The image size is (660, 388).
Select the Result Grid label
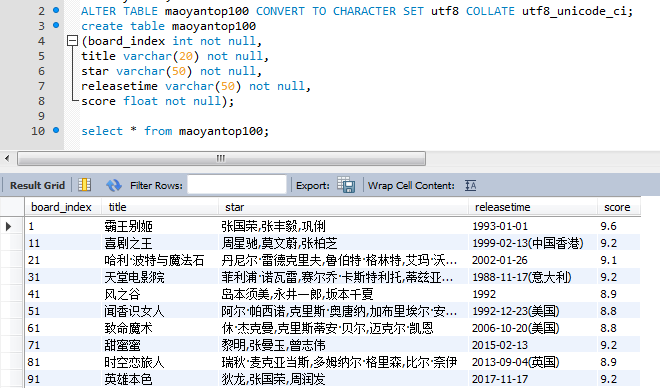click(37, 186)
